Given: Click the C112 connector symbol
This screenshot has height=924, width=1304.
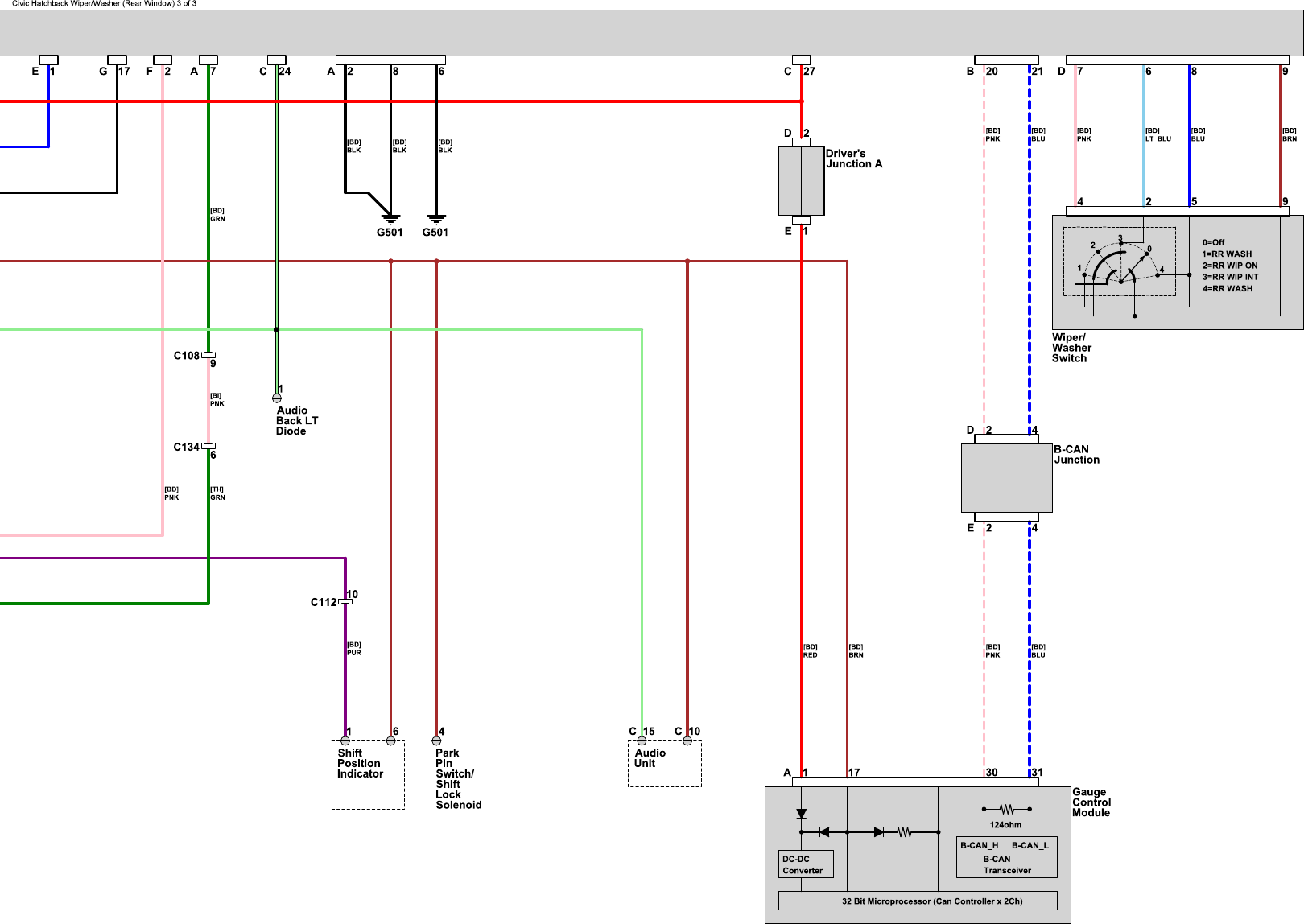Looking at the screenshot, I should (x=345, y=602).
